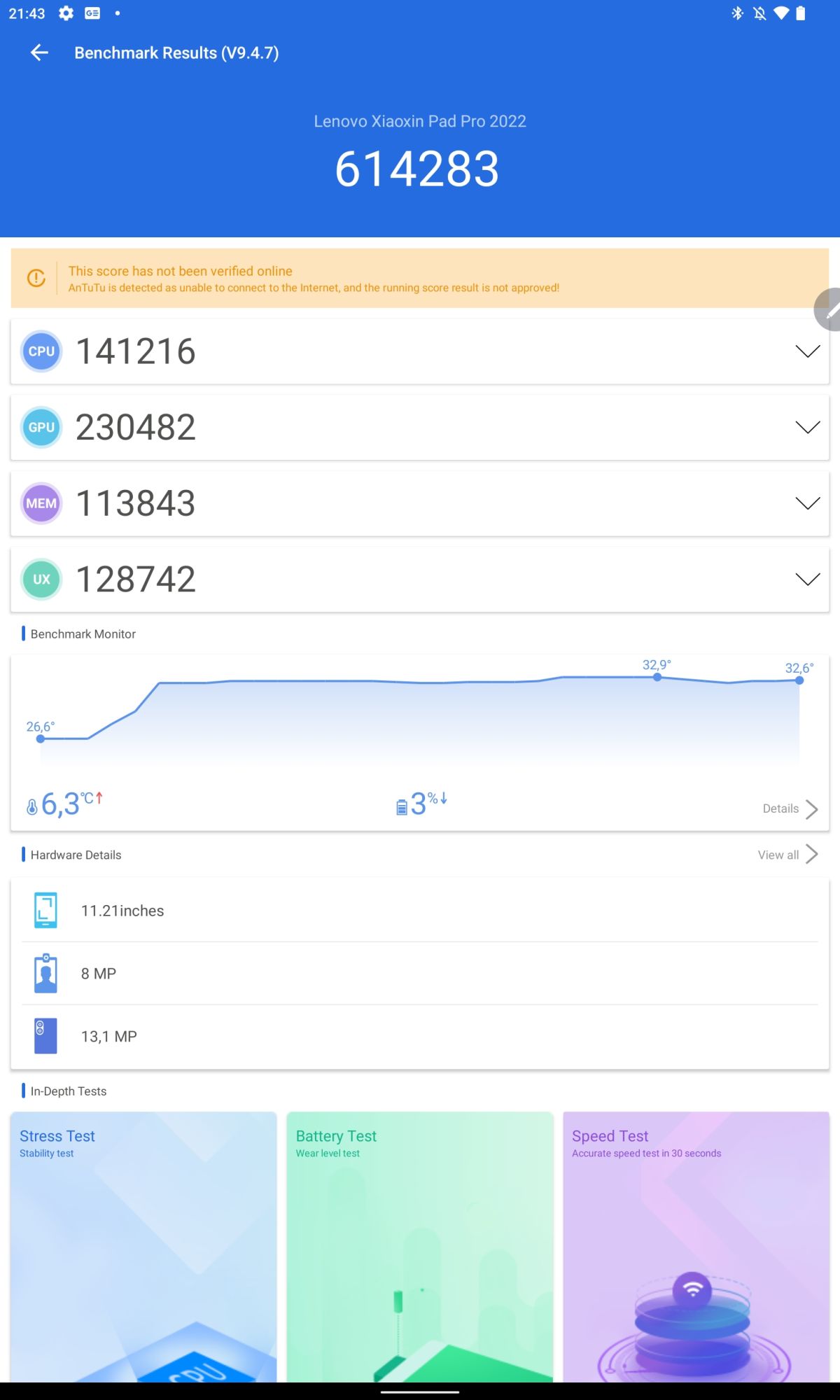The image size is (840, 1400).
Task: Open settings gear in status bar
Action: pyautogui.click(x=66, y=13)
